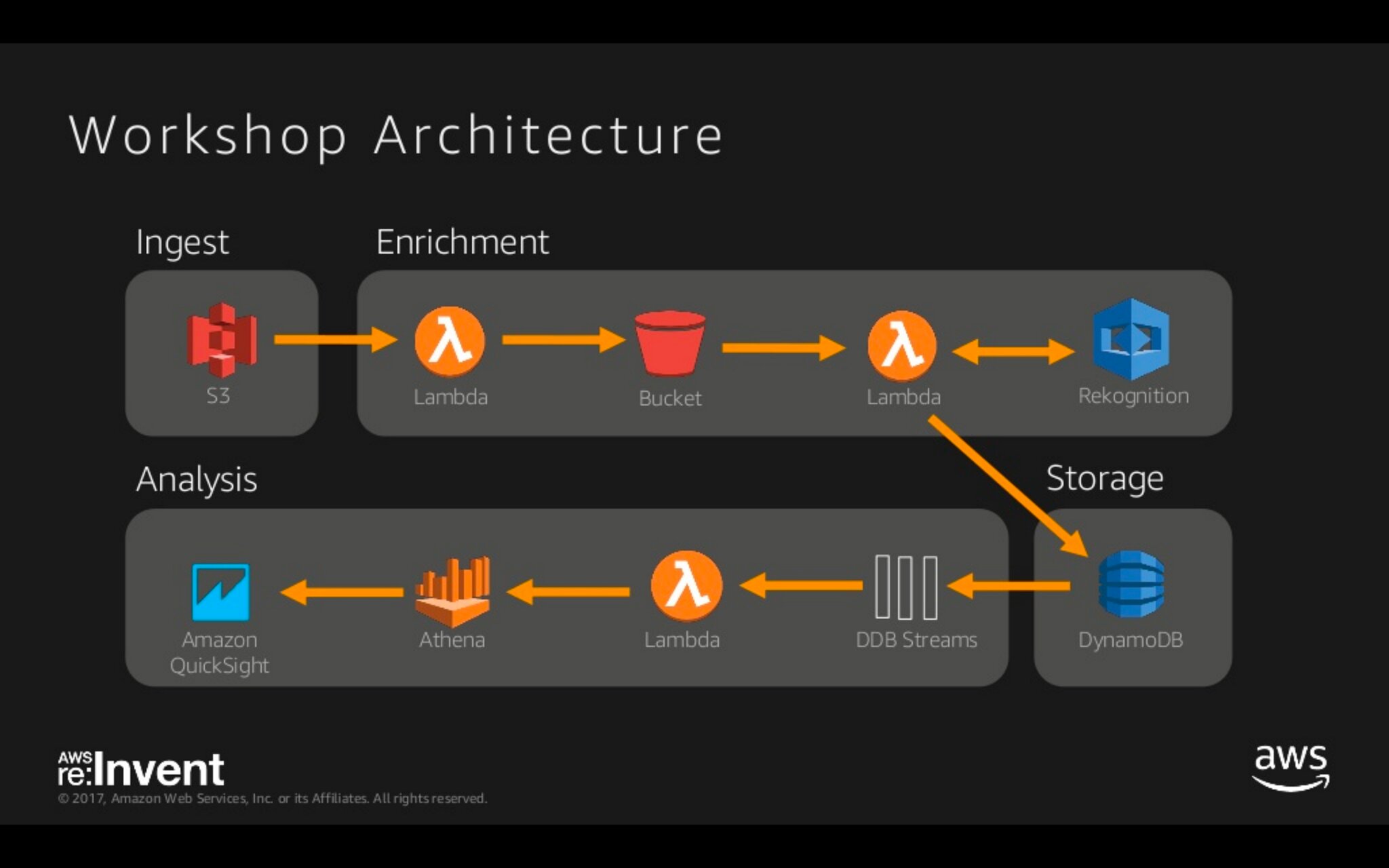This screenshot has height=868, width=1389.
Task: Click the copyright notice text
Action: [273, 799]
